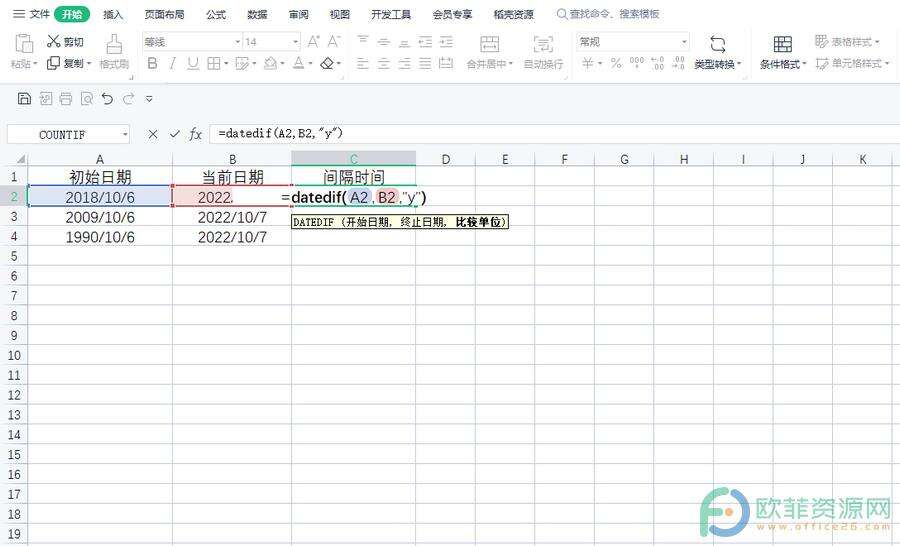Click the Cut (剪切) scissors icon
Image resolution: width=900 pixels, height=546 pixels.
click(53, 41)
